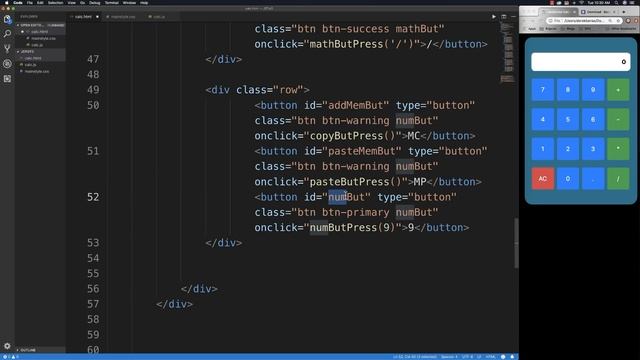The height and width of the screenshot is (360, 640).
Task: Click the calculator display field
Action: tap(580, 62)
